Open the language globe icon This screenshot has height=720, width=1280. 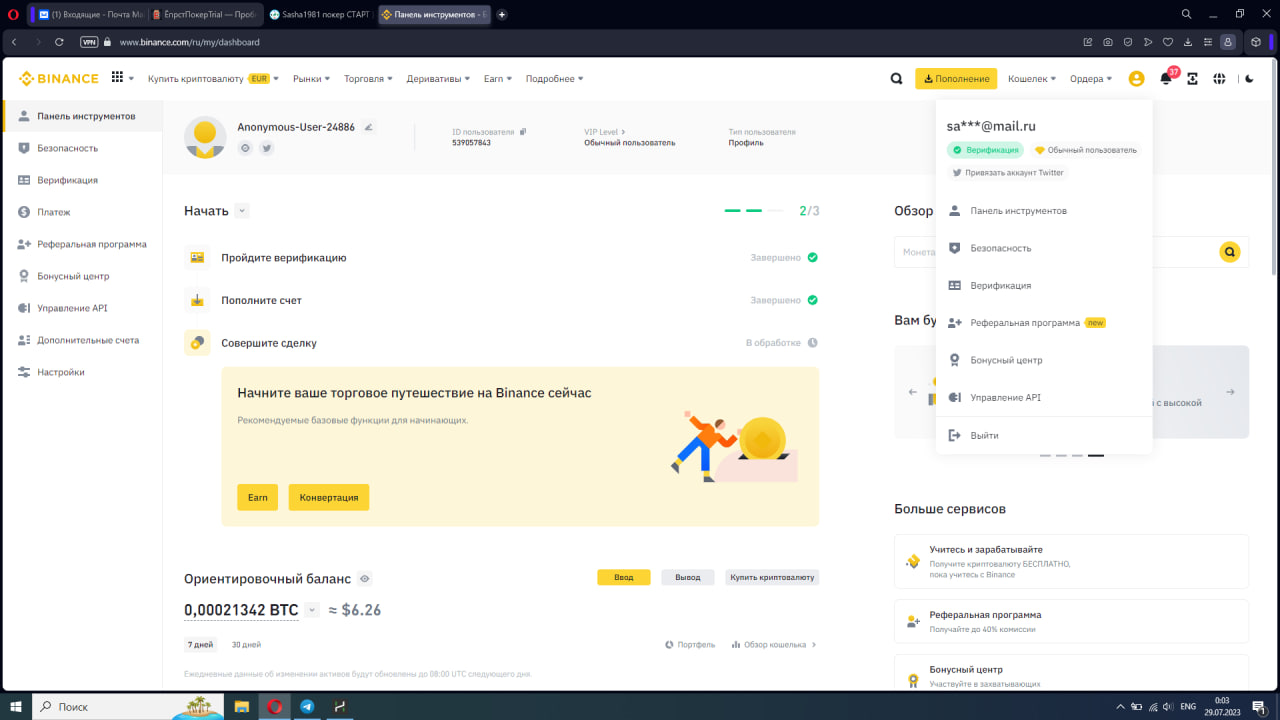click(x=1219, y=79)
